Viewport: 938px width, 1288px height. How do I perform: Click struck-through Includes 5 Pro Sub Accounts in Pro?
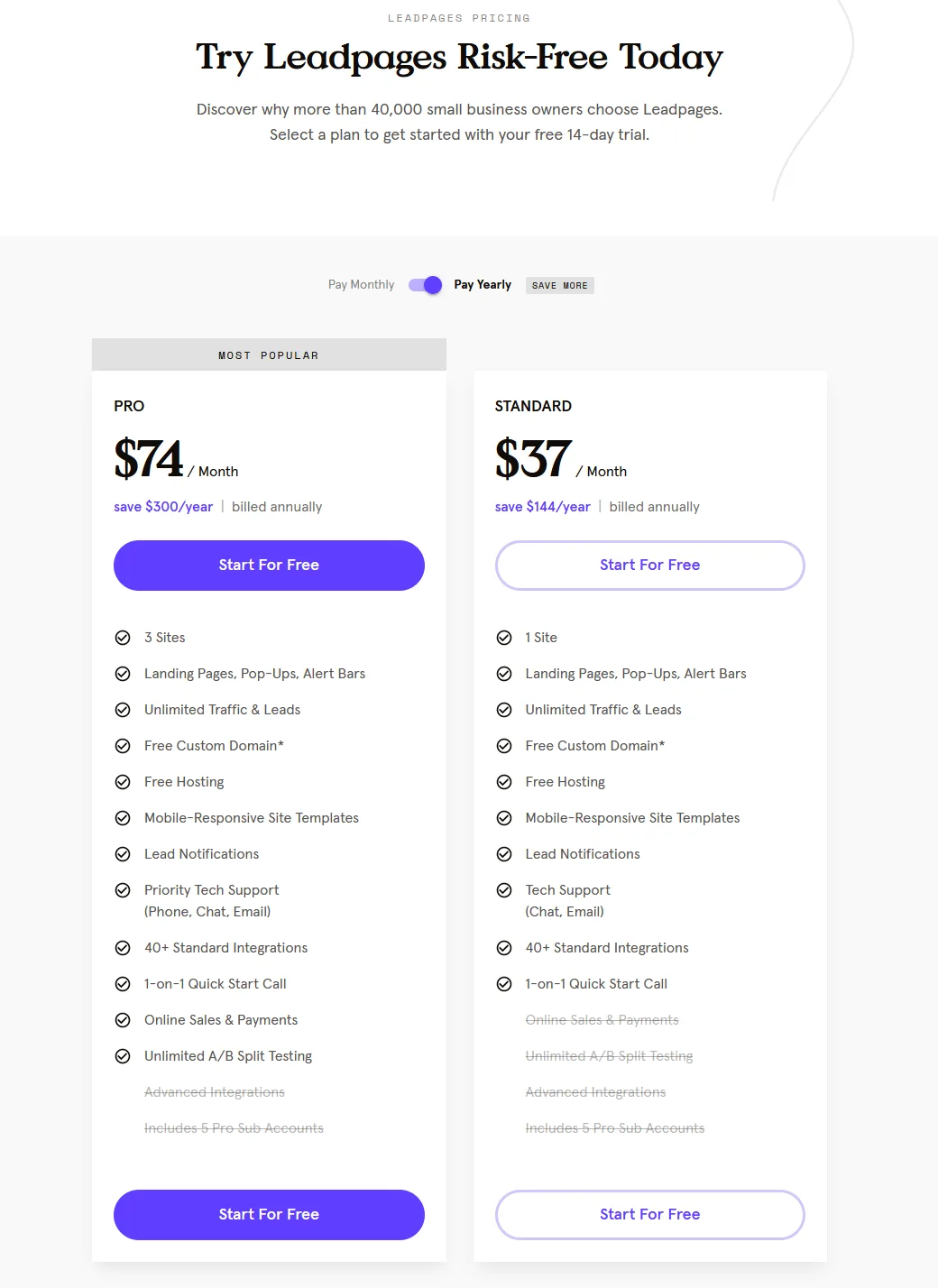coord(234,1128)
